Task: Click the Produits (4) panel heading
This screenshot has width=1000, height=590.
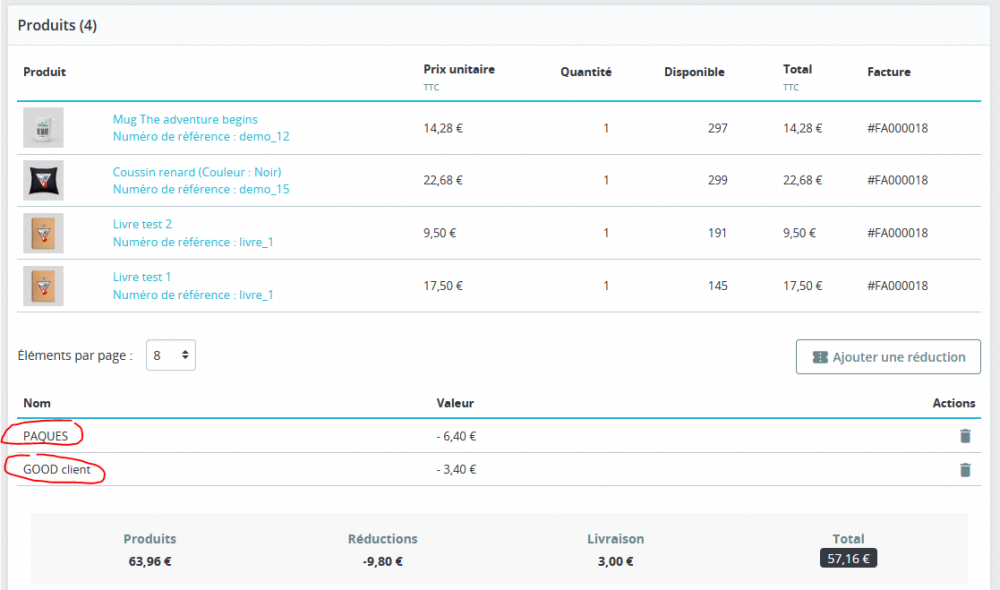Action: coord(57,26)
